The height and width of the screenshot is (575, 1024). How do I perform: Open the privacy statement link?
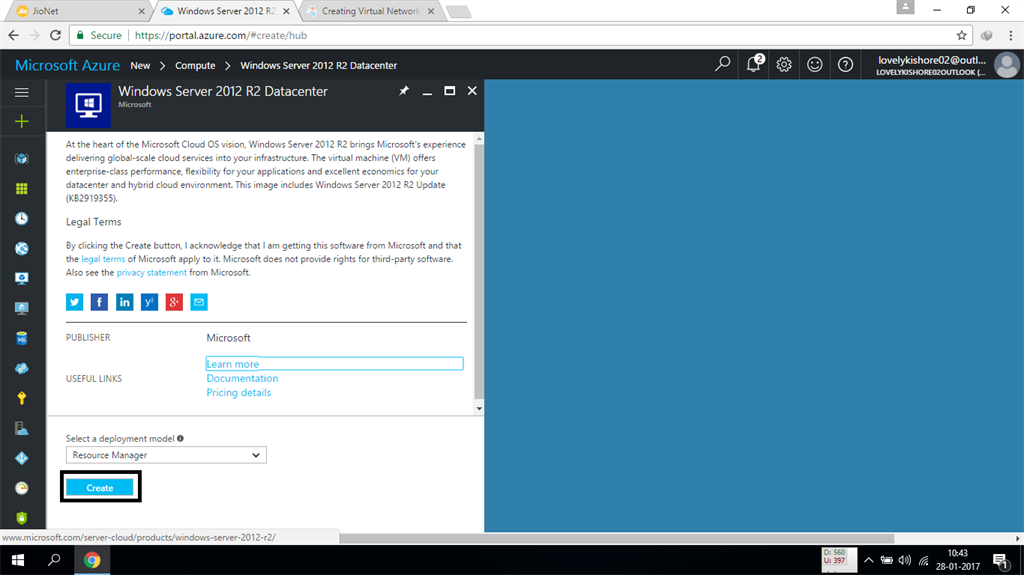152,272
